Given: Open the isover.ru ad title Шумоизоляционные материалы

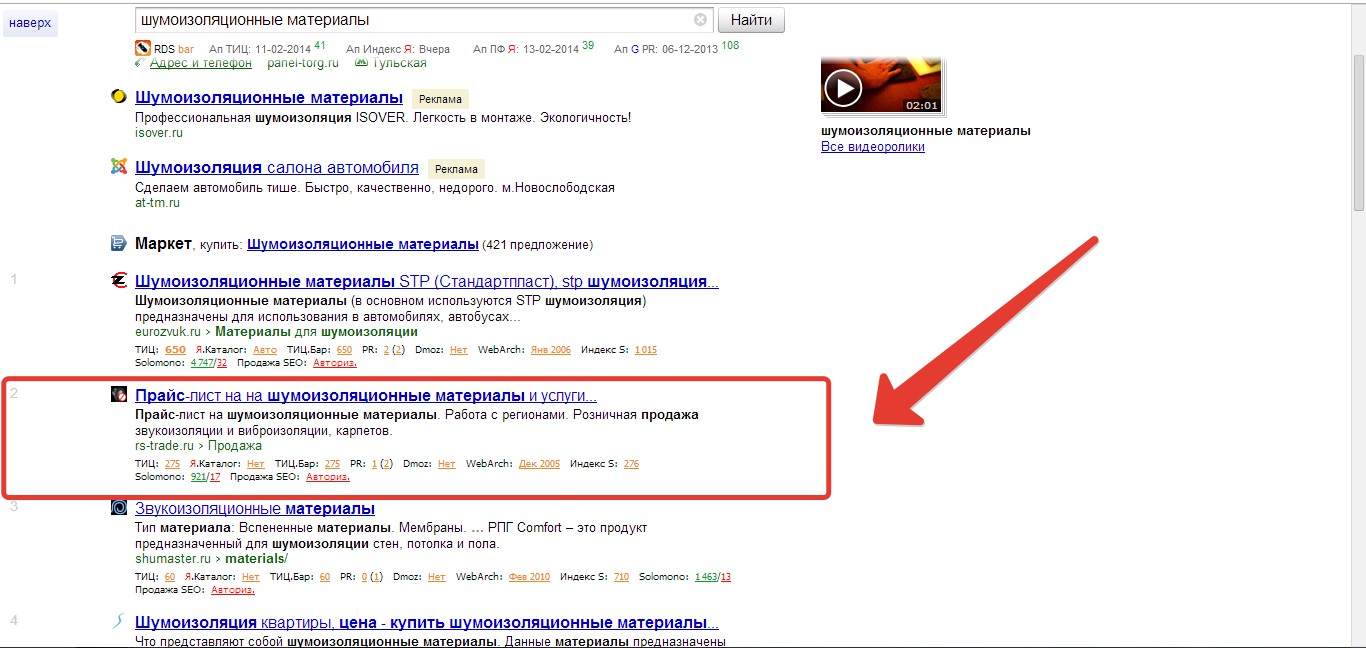Looking at the screenshot, I should 269,98.
